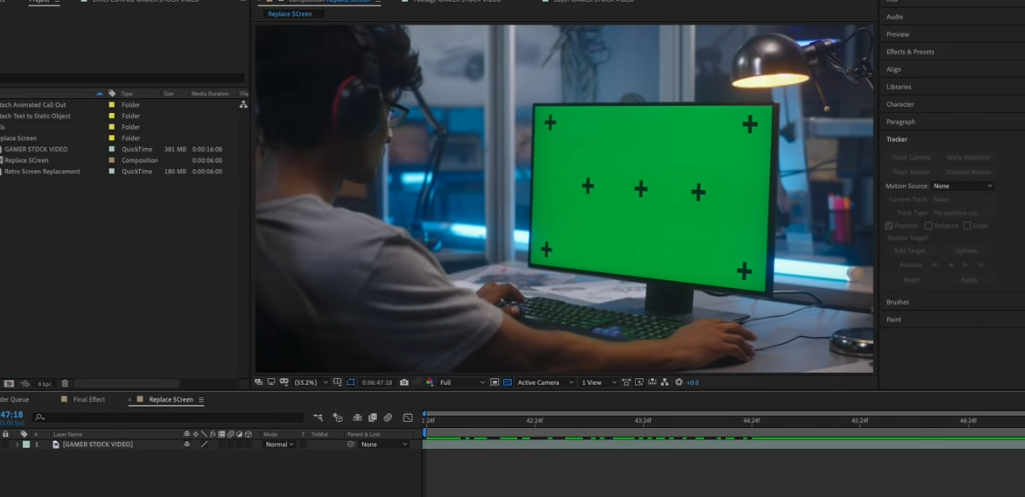
Task: Click the Graph Editor icon in timeline
Action: click(x=408, y=417)
